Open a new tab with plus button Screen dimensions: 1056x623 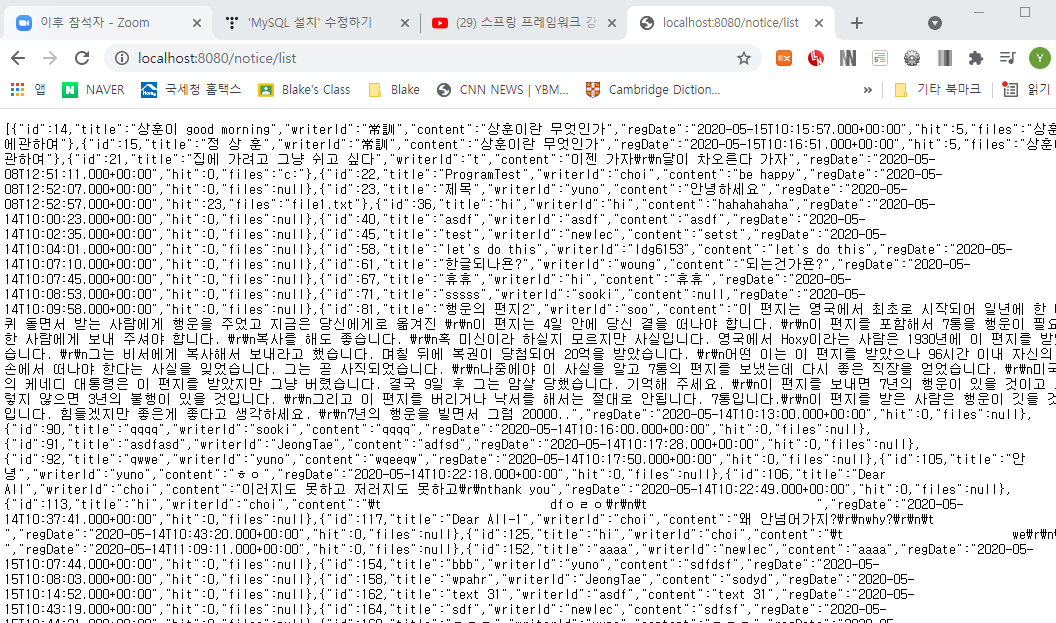[857, 23]
